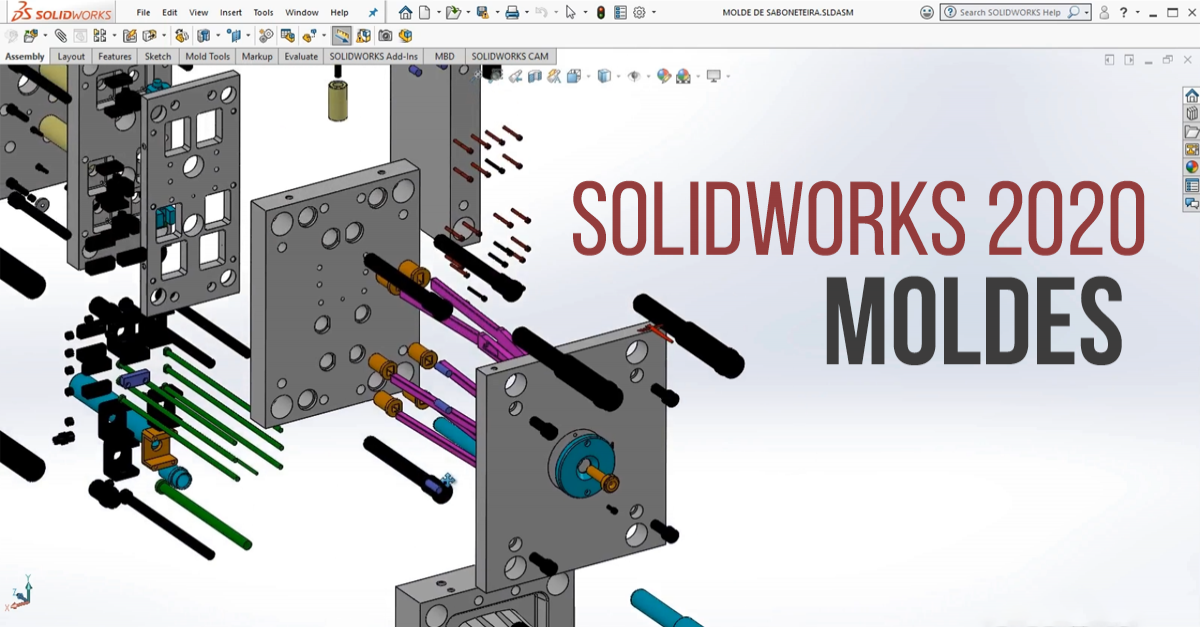Open the Insert menu
The image size is (1200, 627).
click(229, 12)
